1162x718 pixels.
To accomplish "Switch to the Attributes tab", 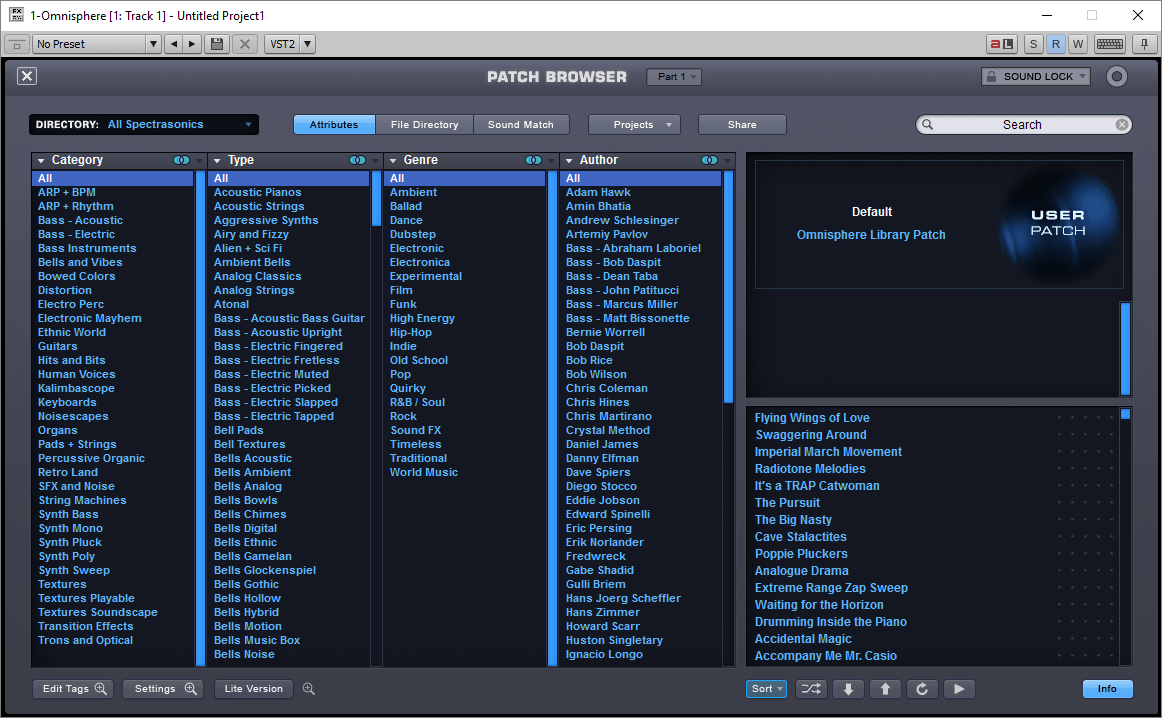I will click(334, 124).
